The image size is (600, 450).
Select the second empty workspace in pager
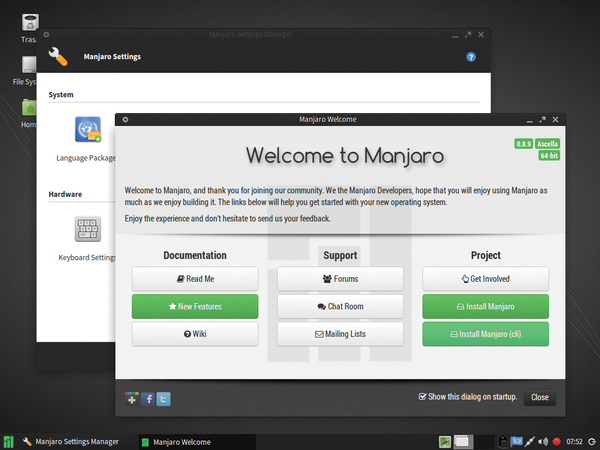coord(484,442)
